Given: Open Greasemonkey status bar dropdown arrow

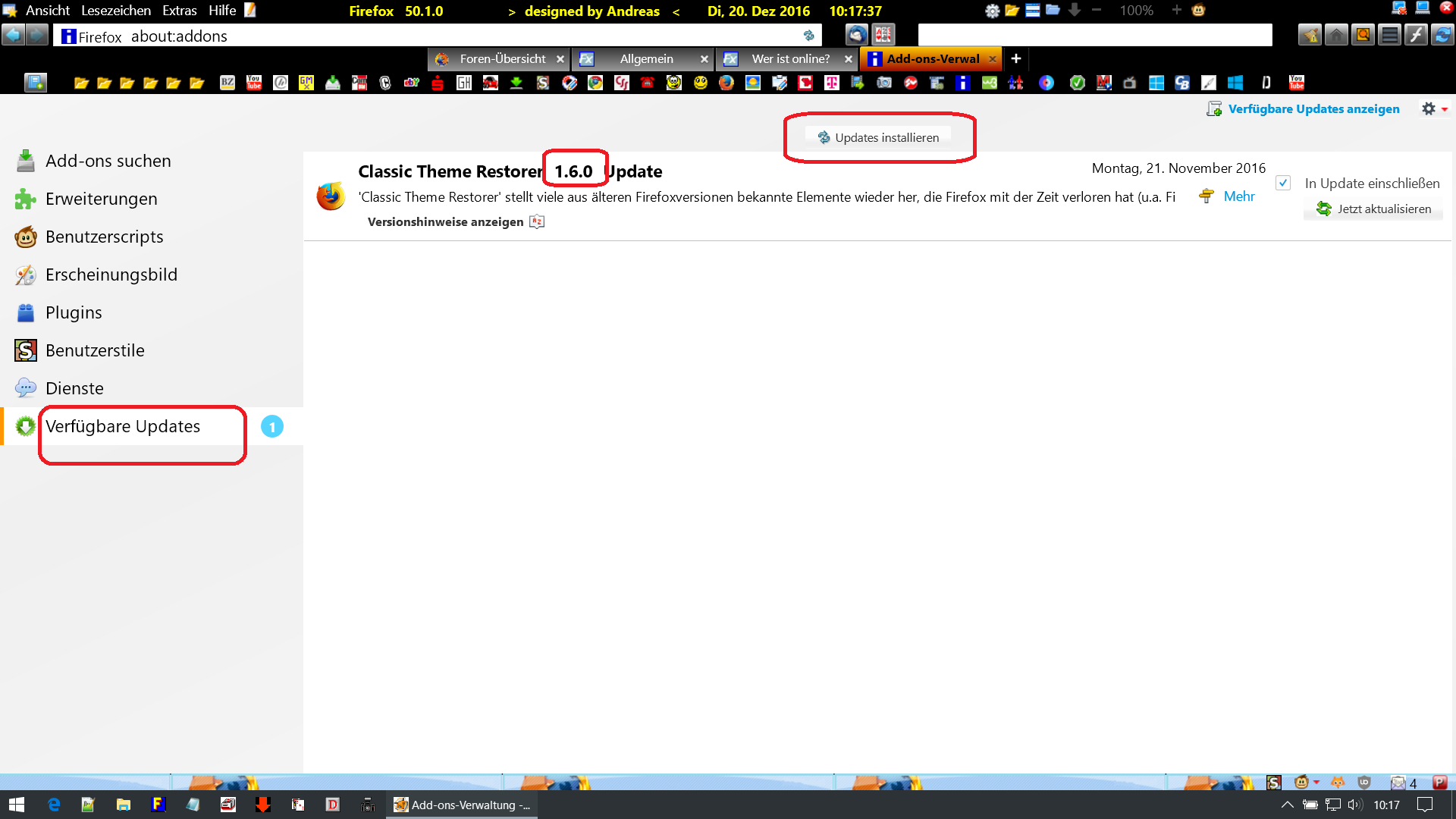Looking at the screenshot, I should click(x=1316, y=782).
